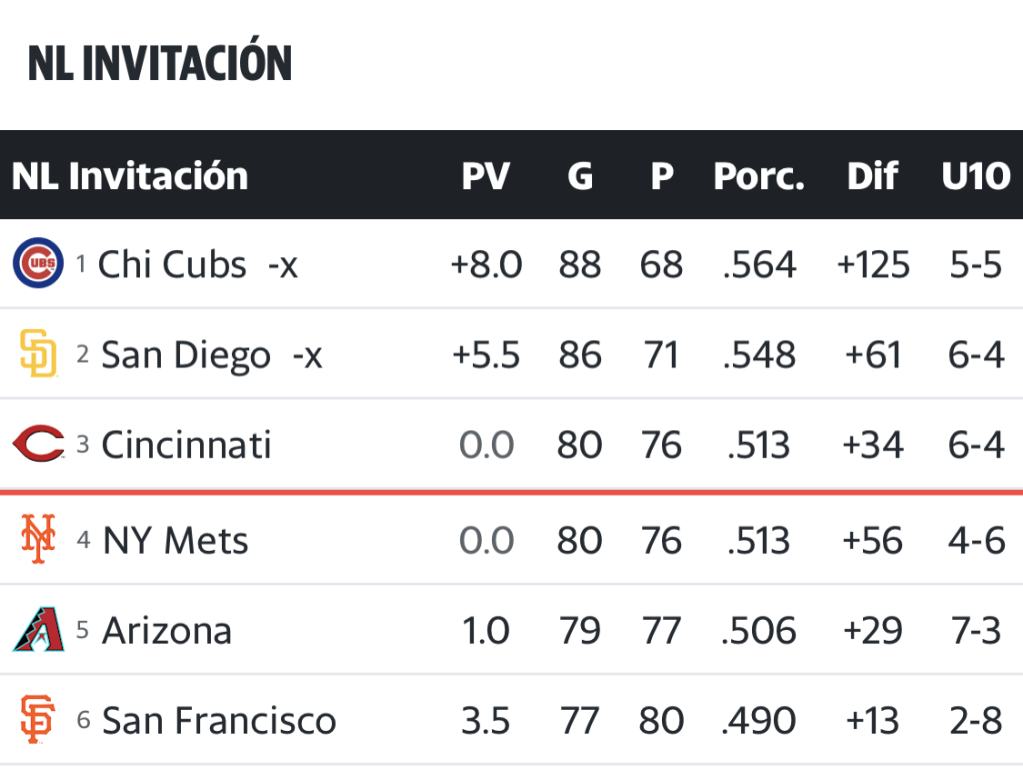Click the Chicago Cubs team logo
The height and width of the screenshot is (770, 1023).
(38, 264)
